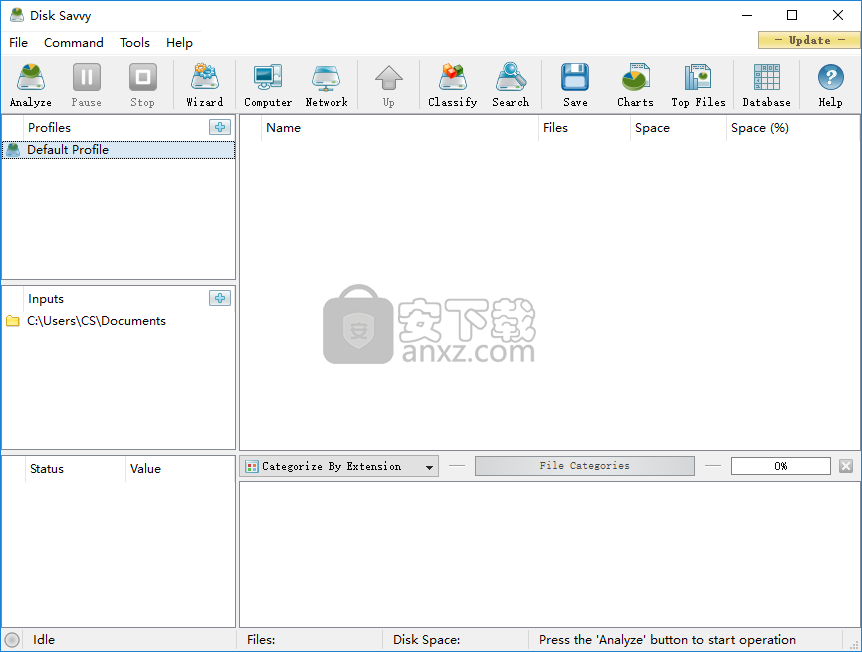Click the 'Idle' status bar text

[x=43, y=640]
